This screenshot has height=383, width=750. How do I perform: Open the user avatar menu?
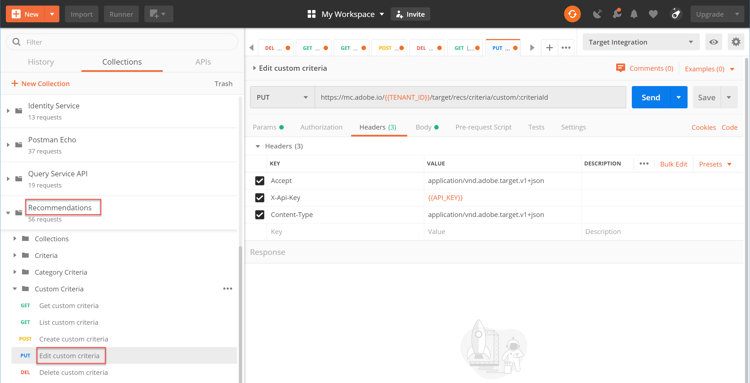pos(676,14)
